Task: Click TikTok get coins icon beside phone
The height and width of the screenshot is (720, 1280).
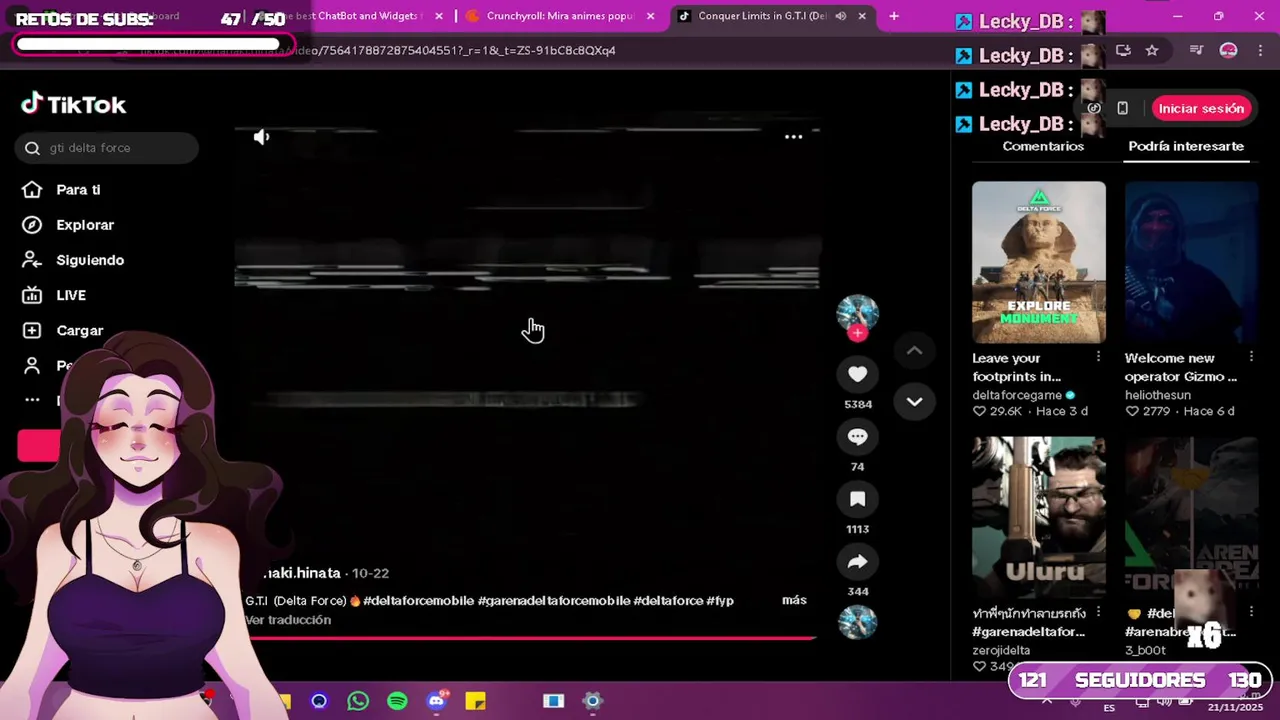Action: (1094, 108)
